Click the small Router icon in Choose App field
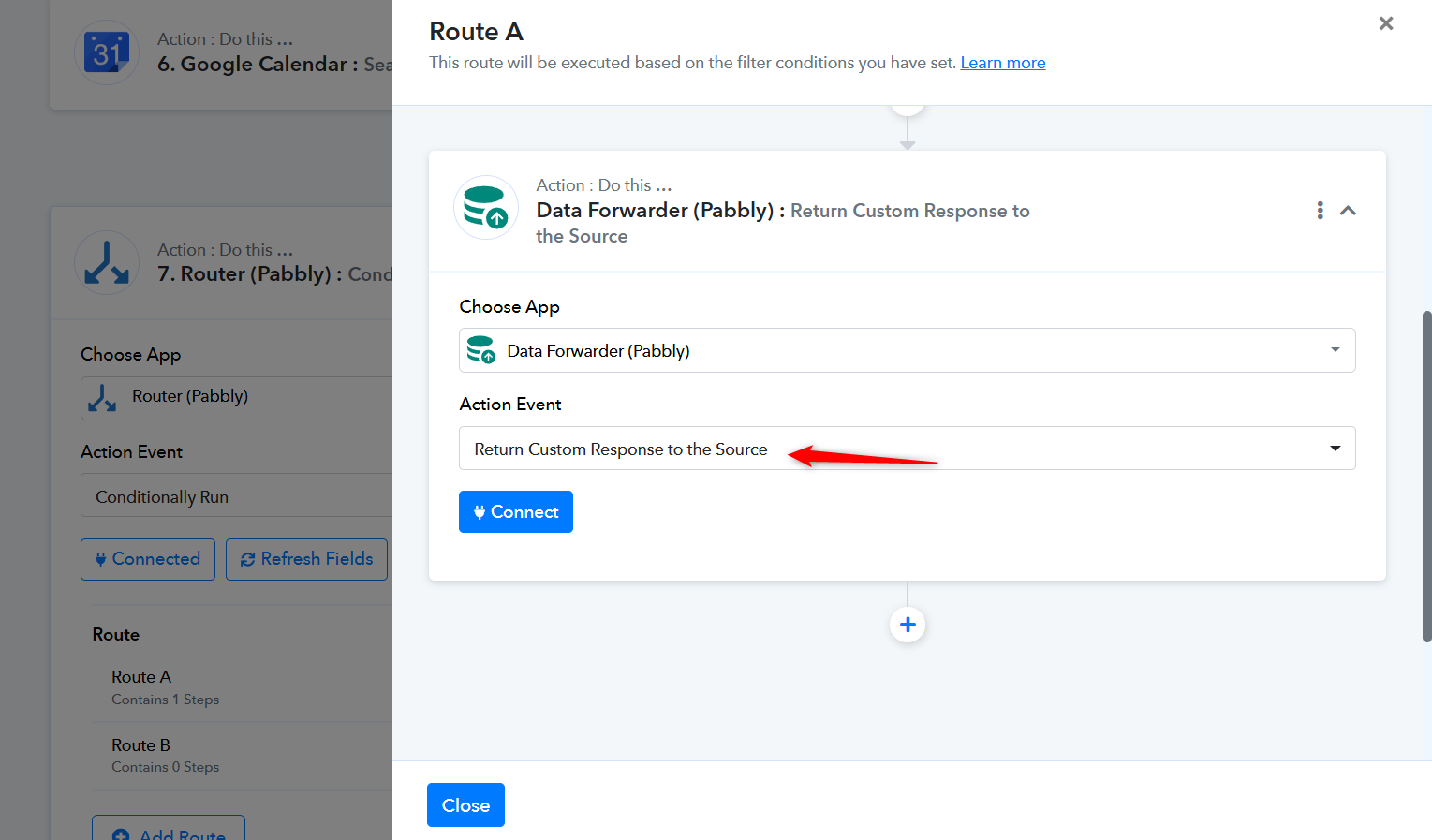The height and width of the screenshot is (840, 1432). click(102, 398)
